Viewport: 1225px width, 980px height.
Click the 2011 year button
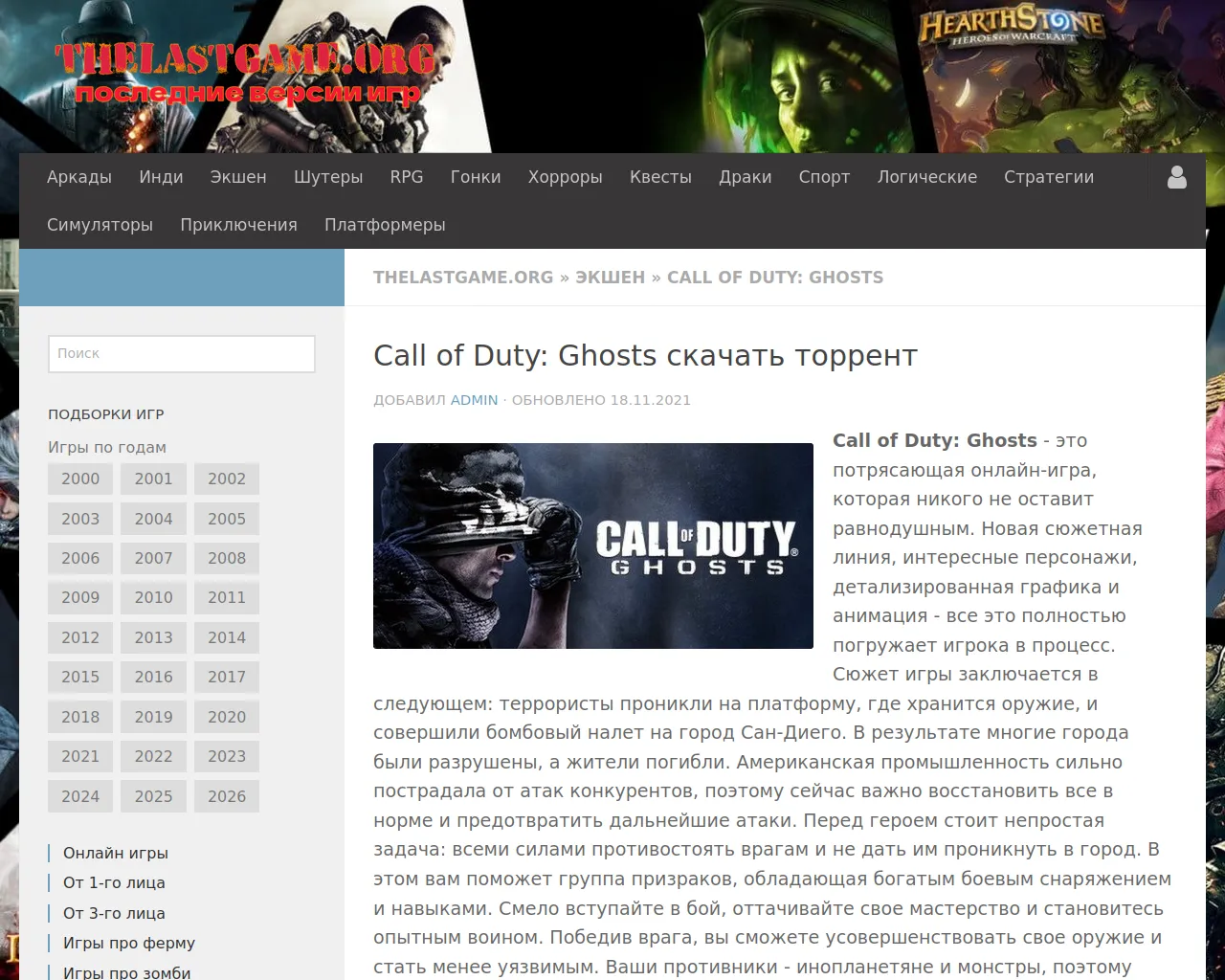(227, 598)
